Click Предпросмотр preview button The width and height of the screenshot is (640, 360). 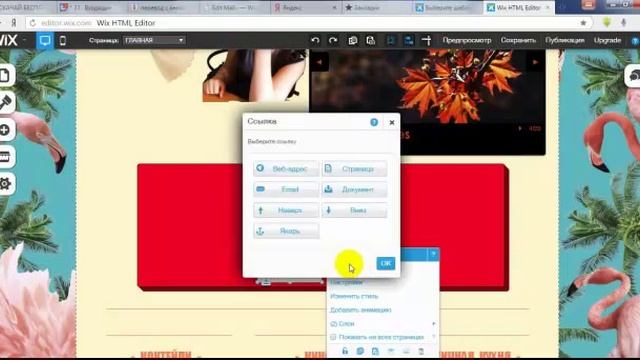tap(467, 40)
